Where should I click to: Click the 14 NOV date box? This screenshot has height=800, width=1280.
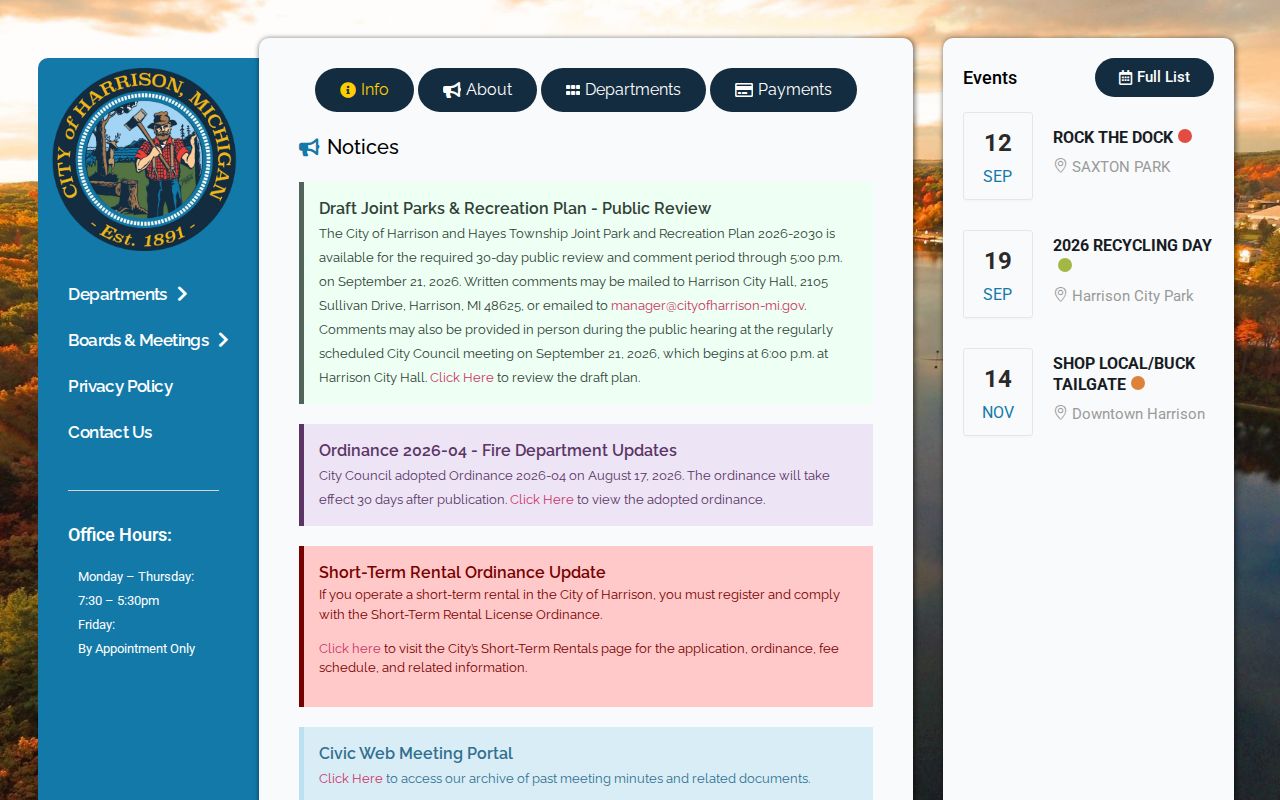click(x=998, y=392)
